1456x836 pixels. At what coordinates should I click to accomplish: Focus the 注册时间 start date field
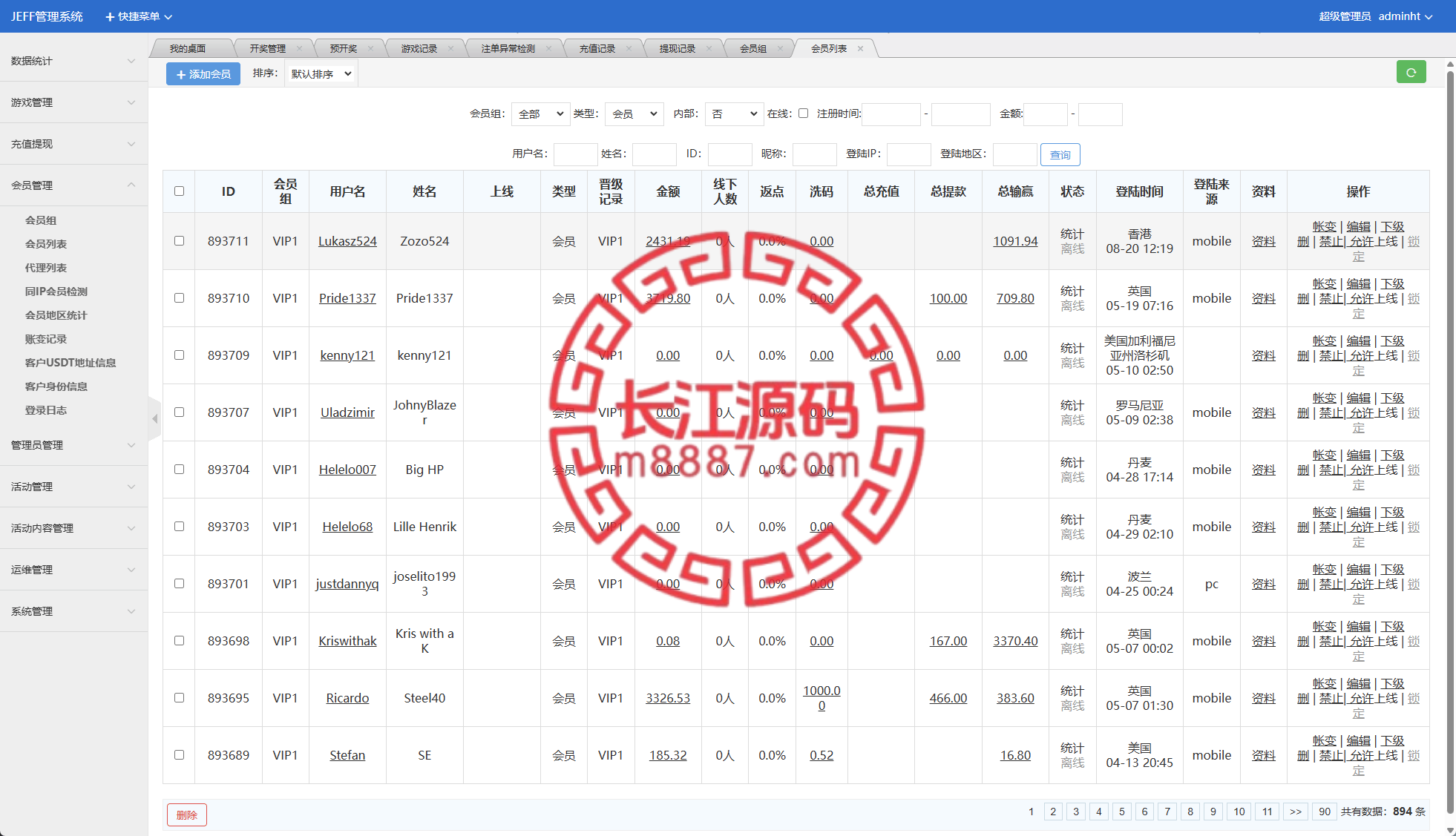click(891, 113)
